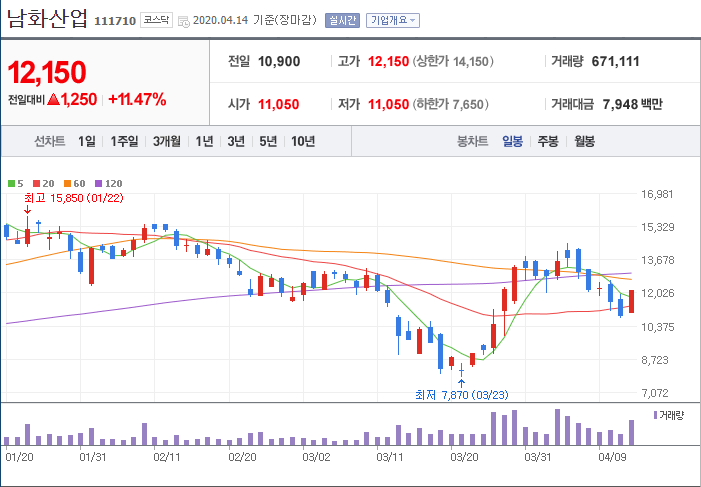Select the 10년 line chart tab

pyautogui.click(x=303, y=142)
